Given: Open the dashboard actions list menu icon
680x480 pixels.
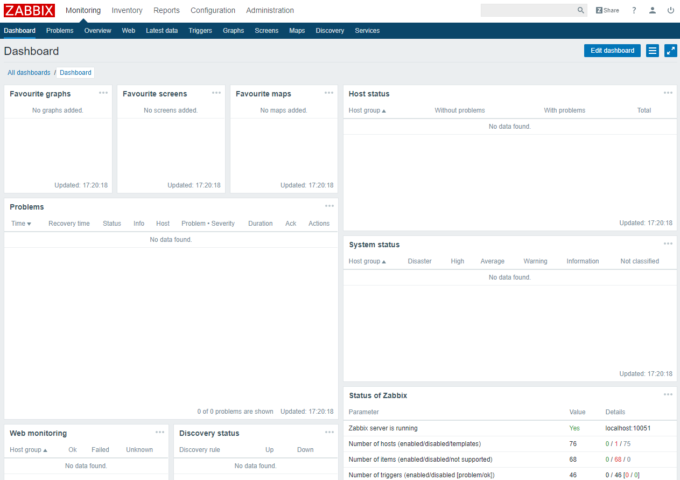Looking at the screenshot, I should click(652, 51).
